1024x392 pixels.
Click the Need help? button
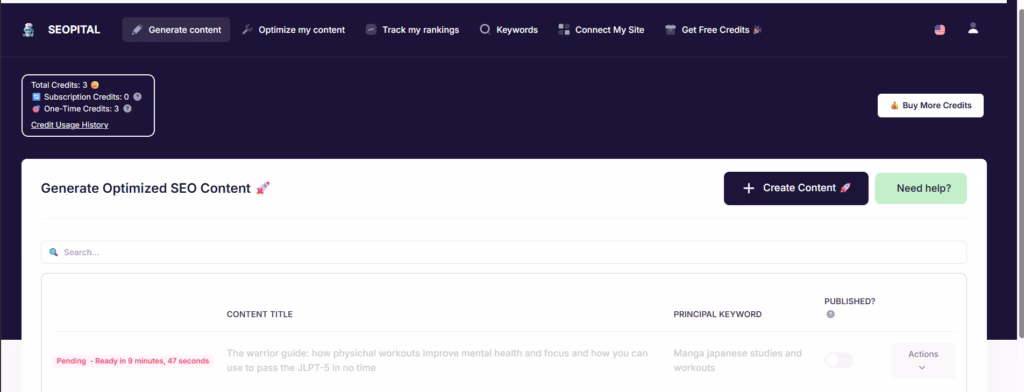[x=921, y=188]
